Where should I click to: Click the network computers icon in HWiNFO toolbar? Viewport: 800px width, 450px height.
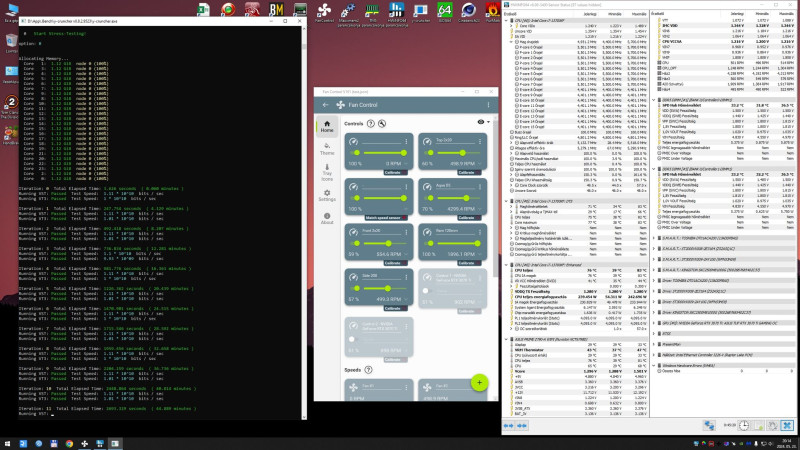click(709, 425)
